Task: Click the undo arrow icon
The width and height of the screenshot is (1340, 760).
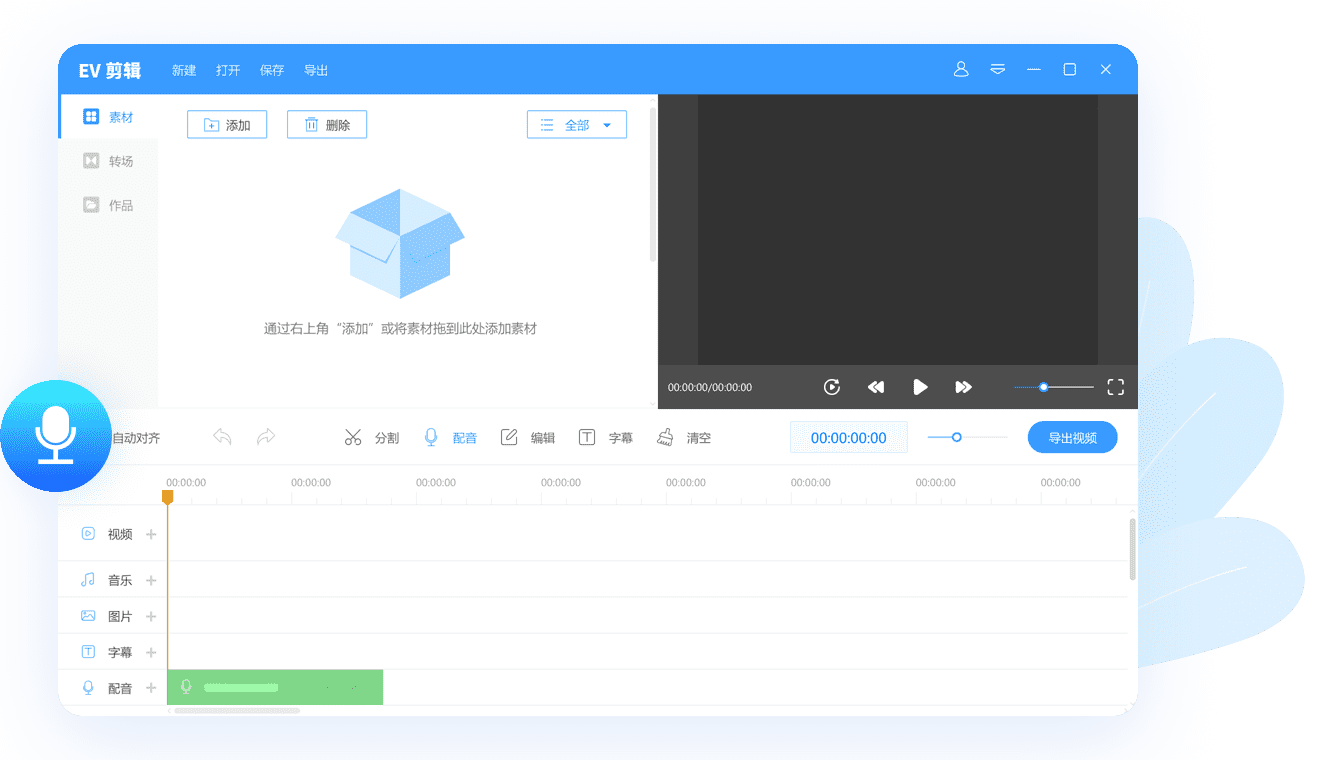Action: click(x=222, y=437)
